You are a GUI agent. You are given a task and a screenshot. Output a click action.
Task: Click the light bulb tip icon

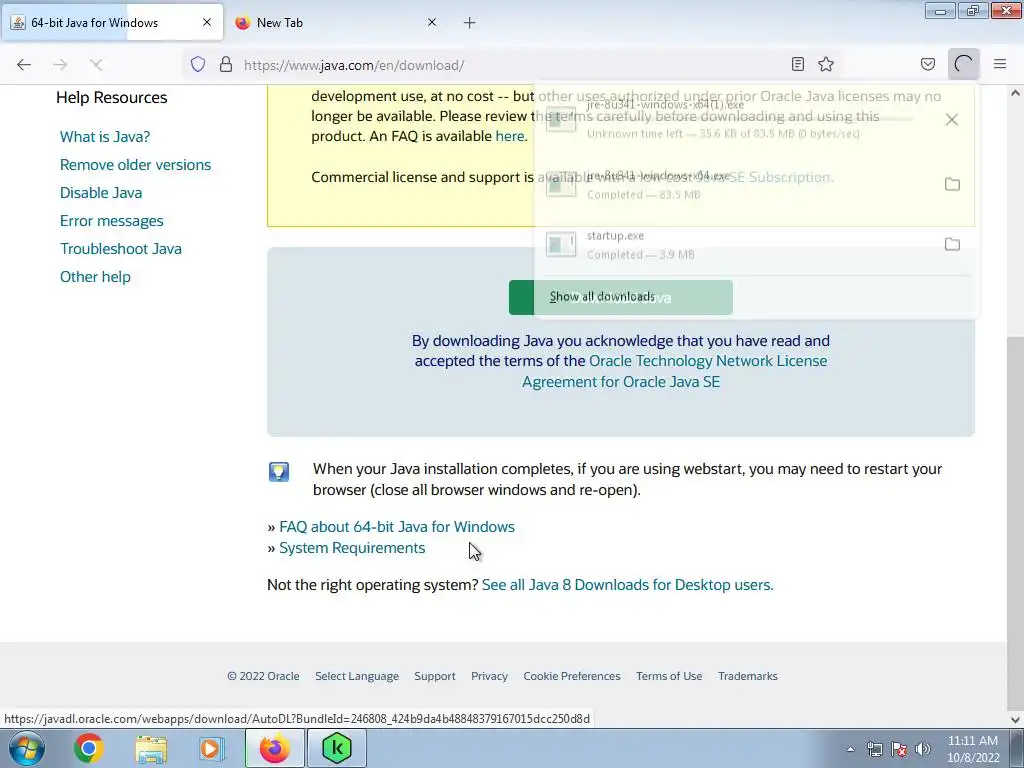tap(279, 472)
